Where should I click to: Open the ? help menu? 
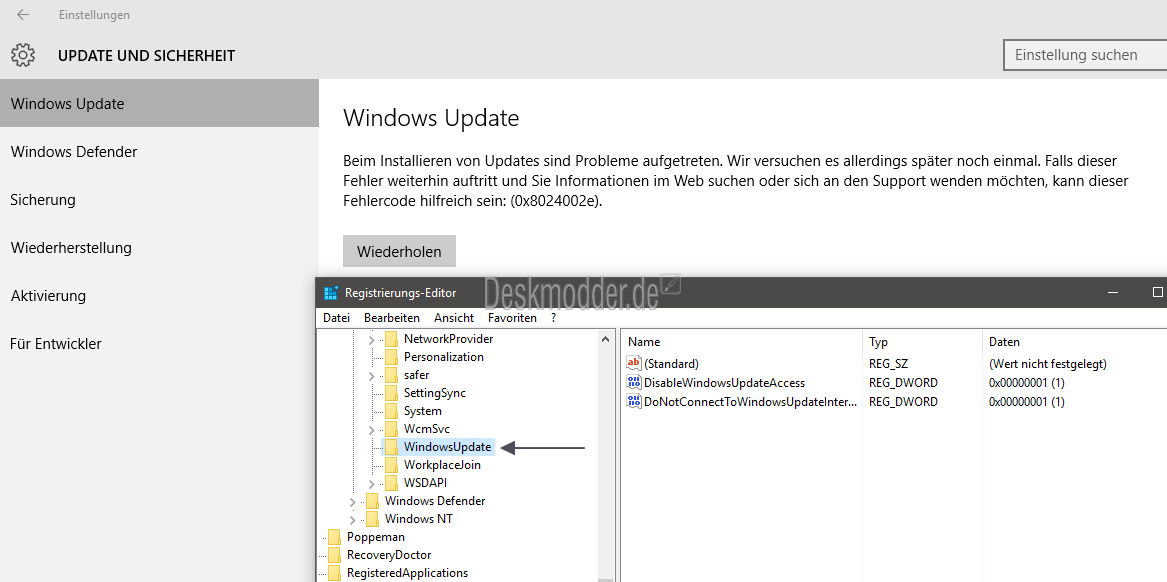pos(553,318)
